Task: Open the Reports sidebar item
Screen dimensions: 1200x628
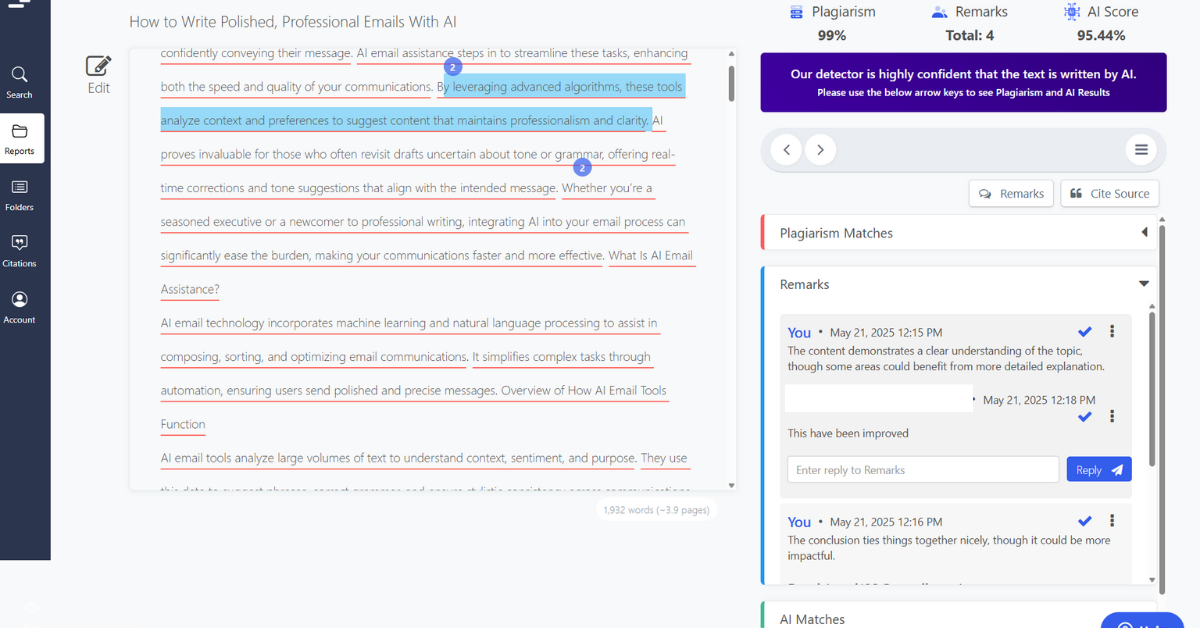Action: [x=20, y=138]
